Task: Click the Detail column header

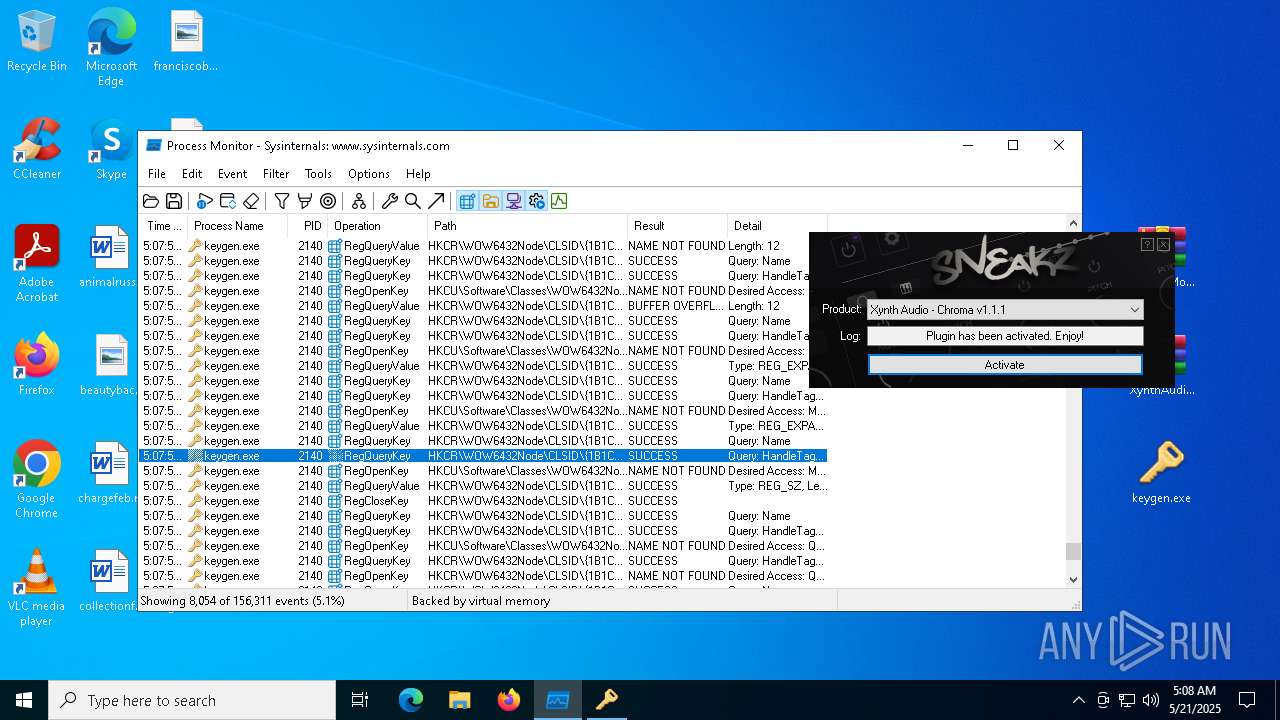Action: click(777, 226)
